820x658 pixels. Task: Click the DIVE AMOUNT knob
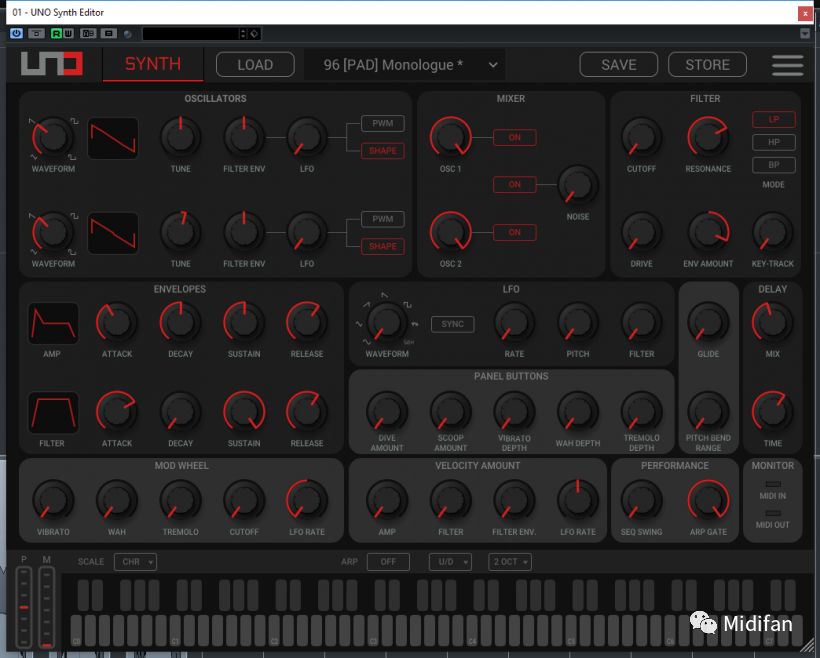pyautogui.click(x=387, y=412)
